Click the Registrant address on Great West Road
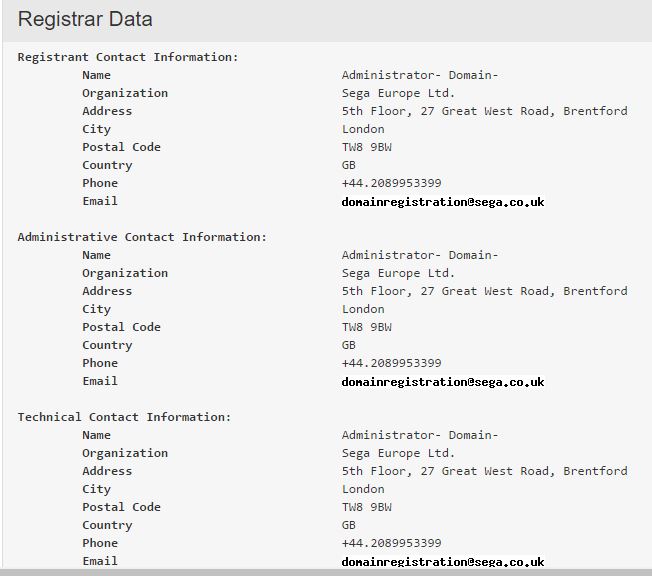 [x=484, y=111]
